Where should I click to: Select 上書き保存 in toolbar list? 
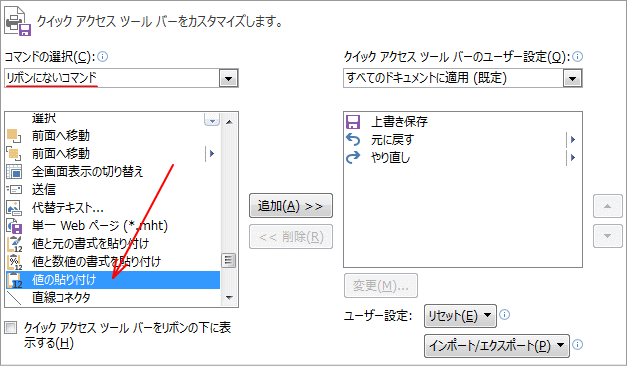coord(463,122)
